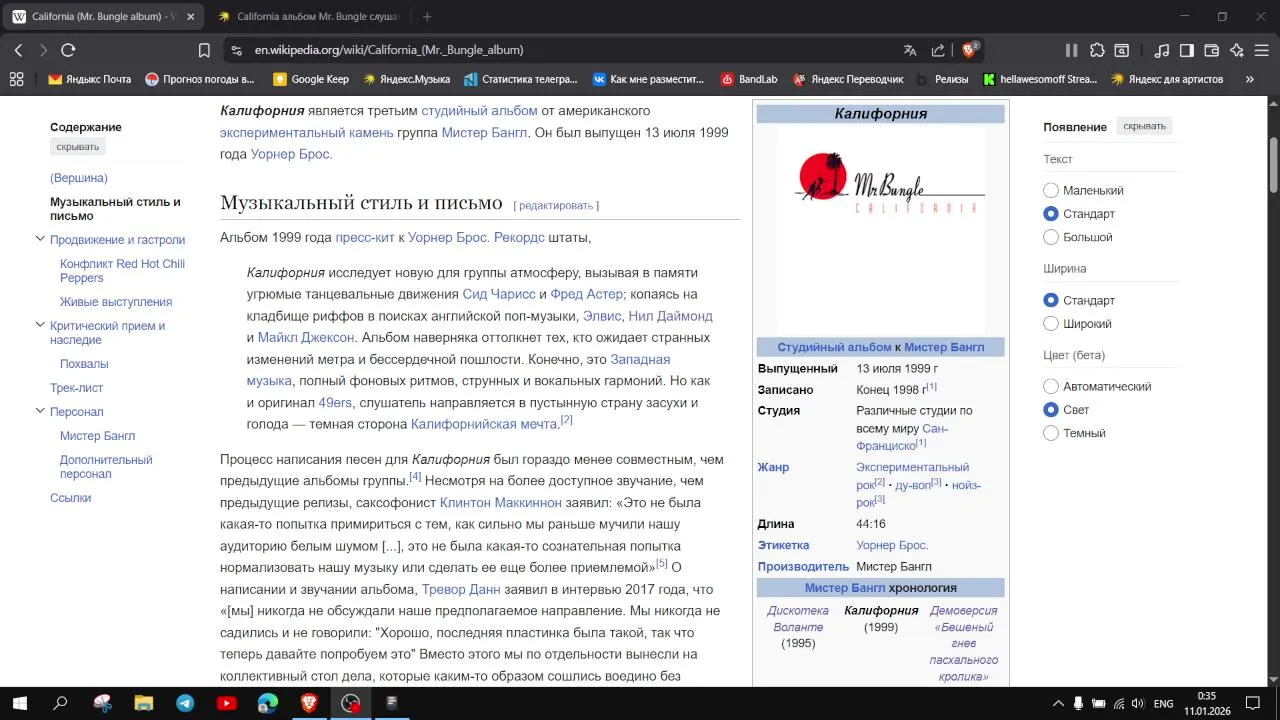The height and width of the screenshot is (720, 1280).
Task: Reload the current page
Action: click(68, 50)
